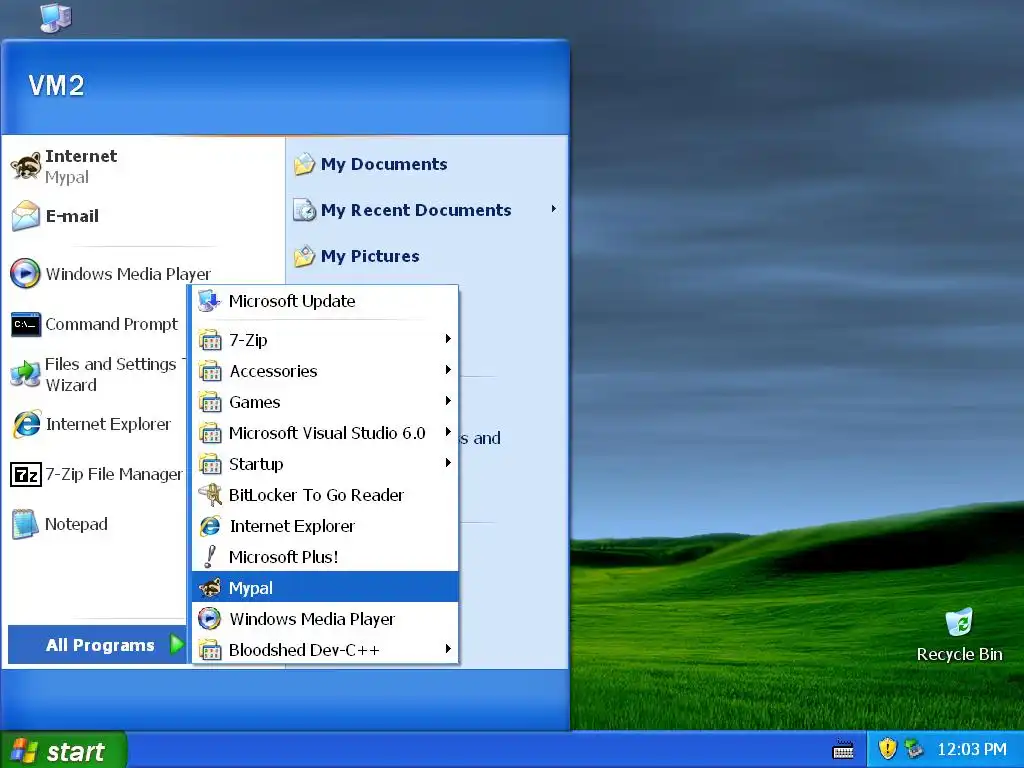Open the Notepad icon
The height and width of the screenshot is (768, 1024).
pos(25,524)
